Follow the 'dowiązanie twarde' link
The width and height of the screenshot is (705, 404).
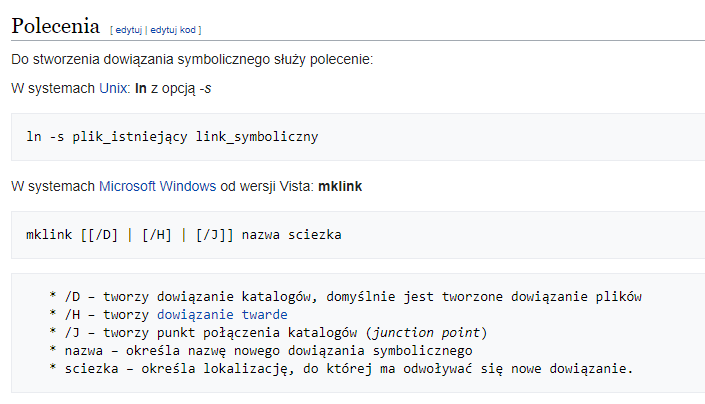pyautogui.click(x=222, y=315)
